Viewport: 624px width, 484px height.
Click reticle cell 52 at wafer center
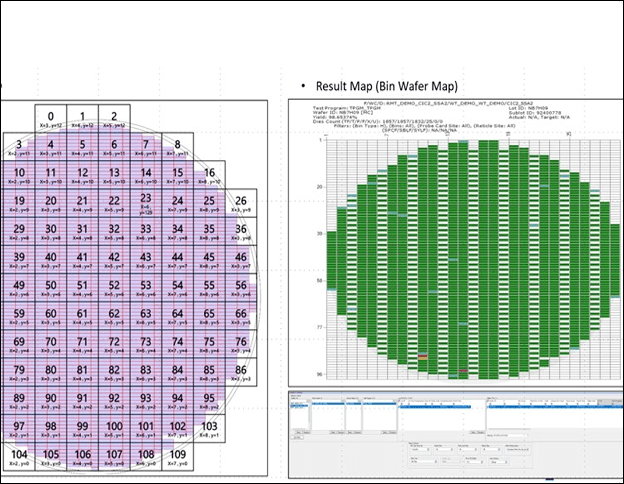(114, 287)
